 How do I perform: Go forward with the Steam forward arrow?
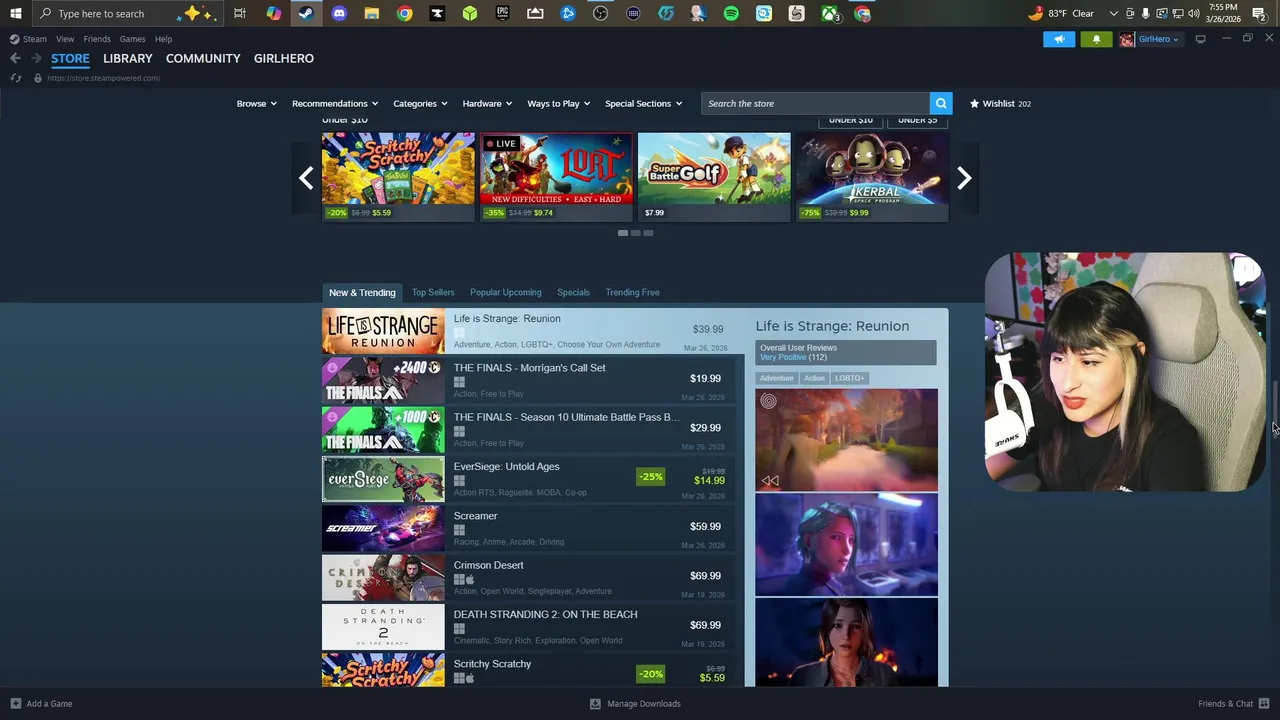36,58
